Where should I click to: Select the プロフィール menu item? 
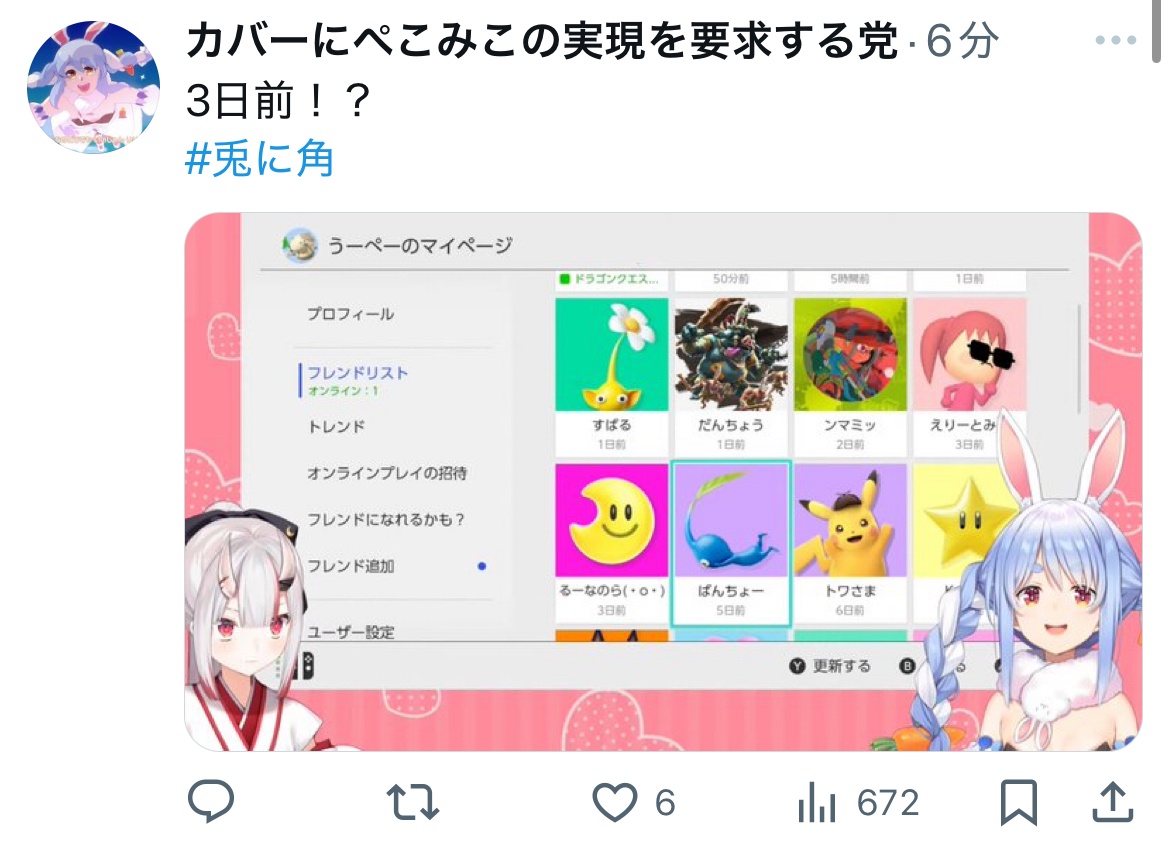click(351, 314)
